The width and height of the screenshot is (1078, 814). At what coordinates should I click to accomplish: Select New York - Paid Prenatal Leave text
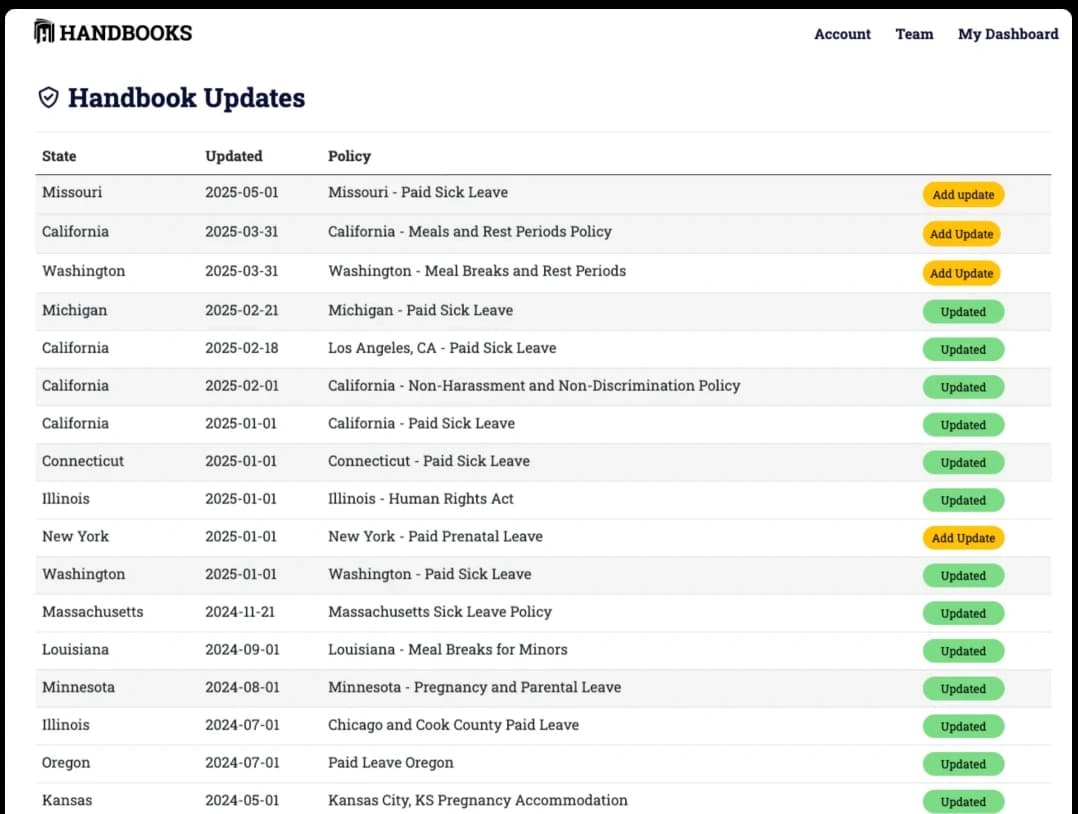click(435, 536)
